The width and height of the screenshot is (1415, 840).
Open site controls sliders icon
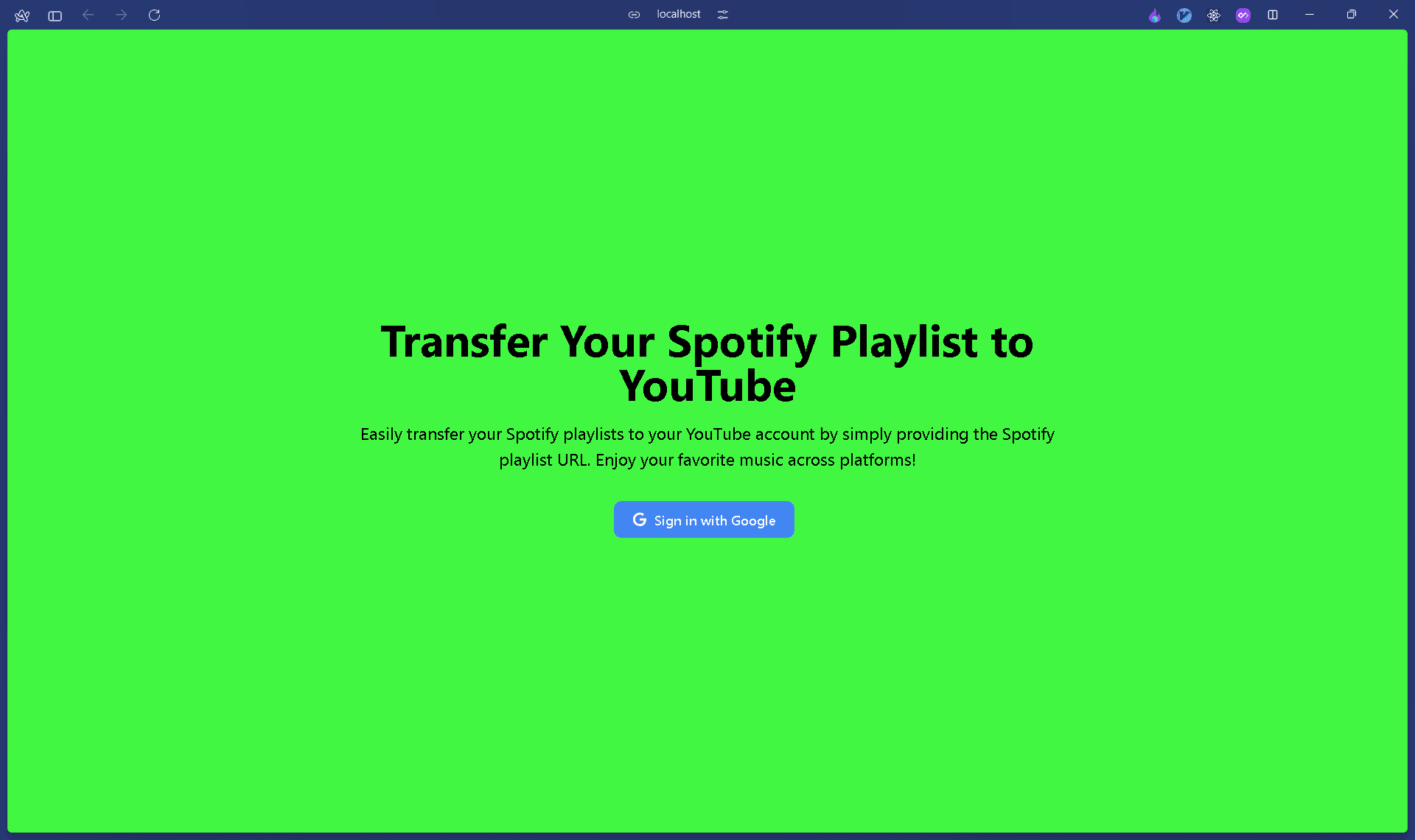723,15
